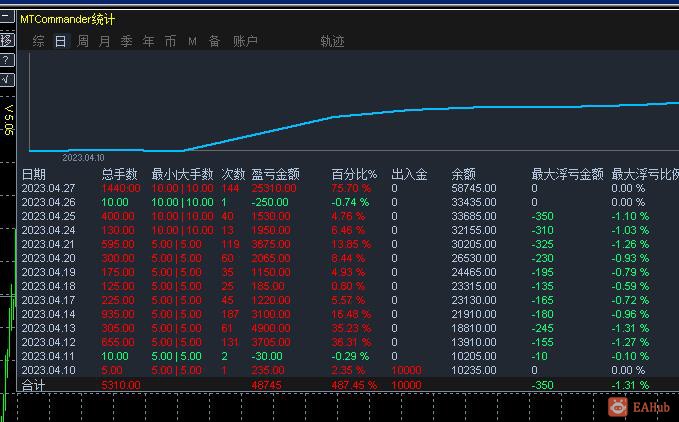Image resolution: width=679 pixels, height=422 pixels.
Task: Click the 58745.00 balance value
Action: [x=474, y=188]
